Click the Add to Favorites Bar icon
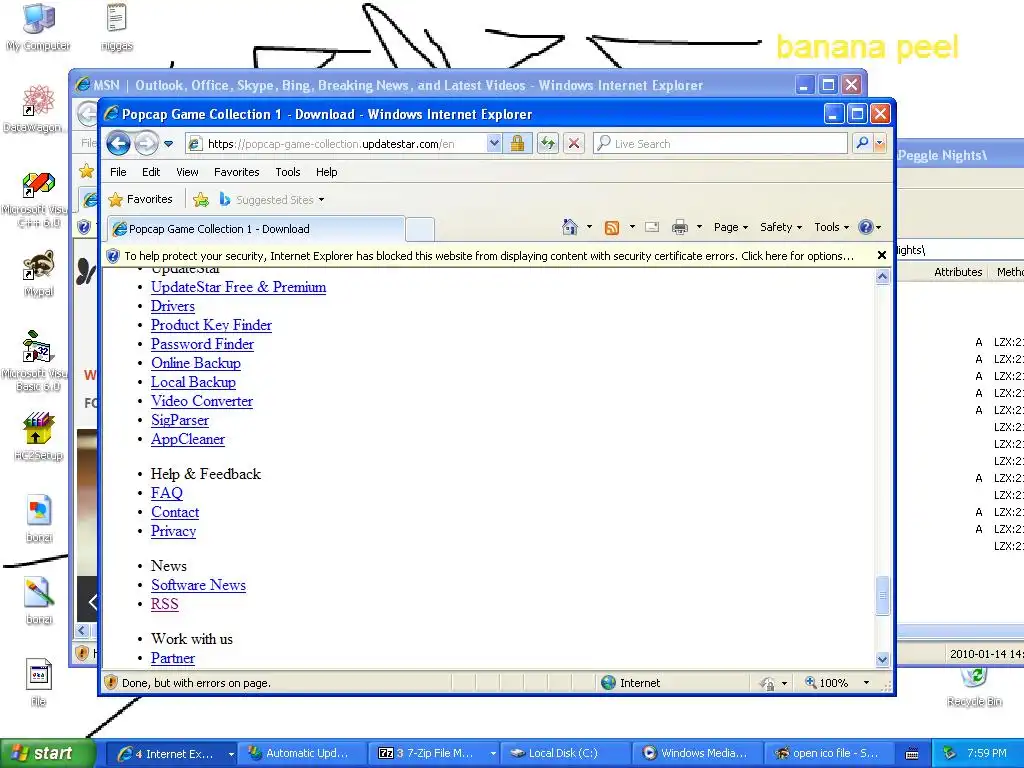Image resolution: width=1024 pixels, height=768 pixels. pyautogui.click(x=201, y=200)
